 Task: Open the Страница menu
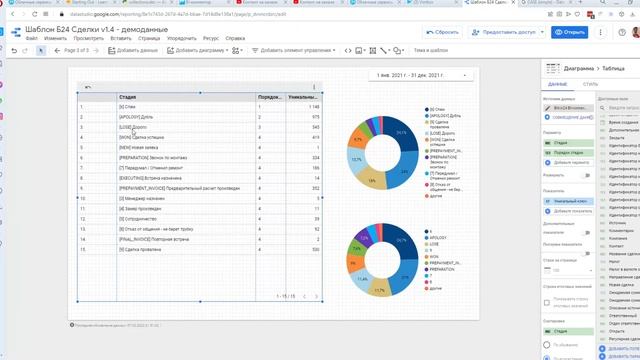(x=149, y=38)
